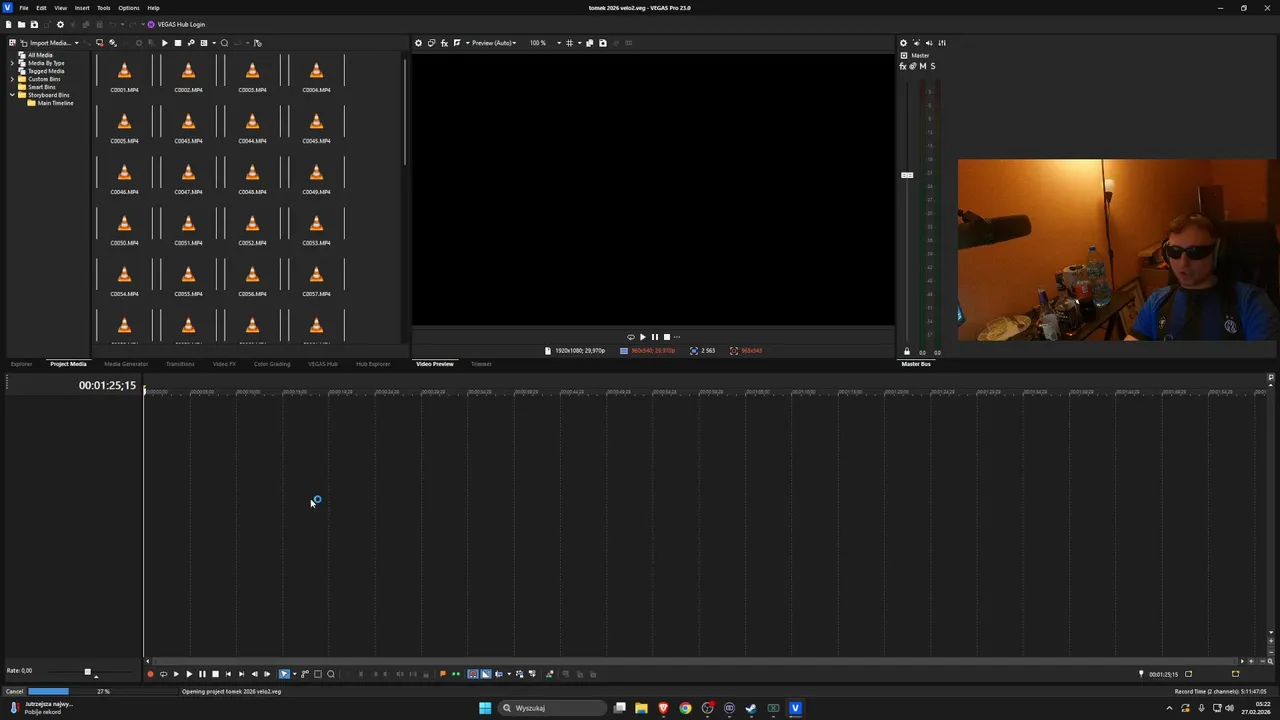Adjust the Master bus volume fader
The height and width of the screenshot is (720, 1280).
pyautogui.click(x=907, y=175)
